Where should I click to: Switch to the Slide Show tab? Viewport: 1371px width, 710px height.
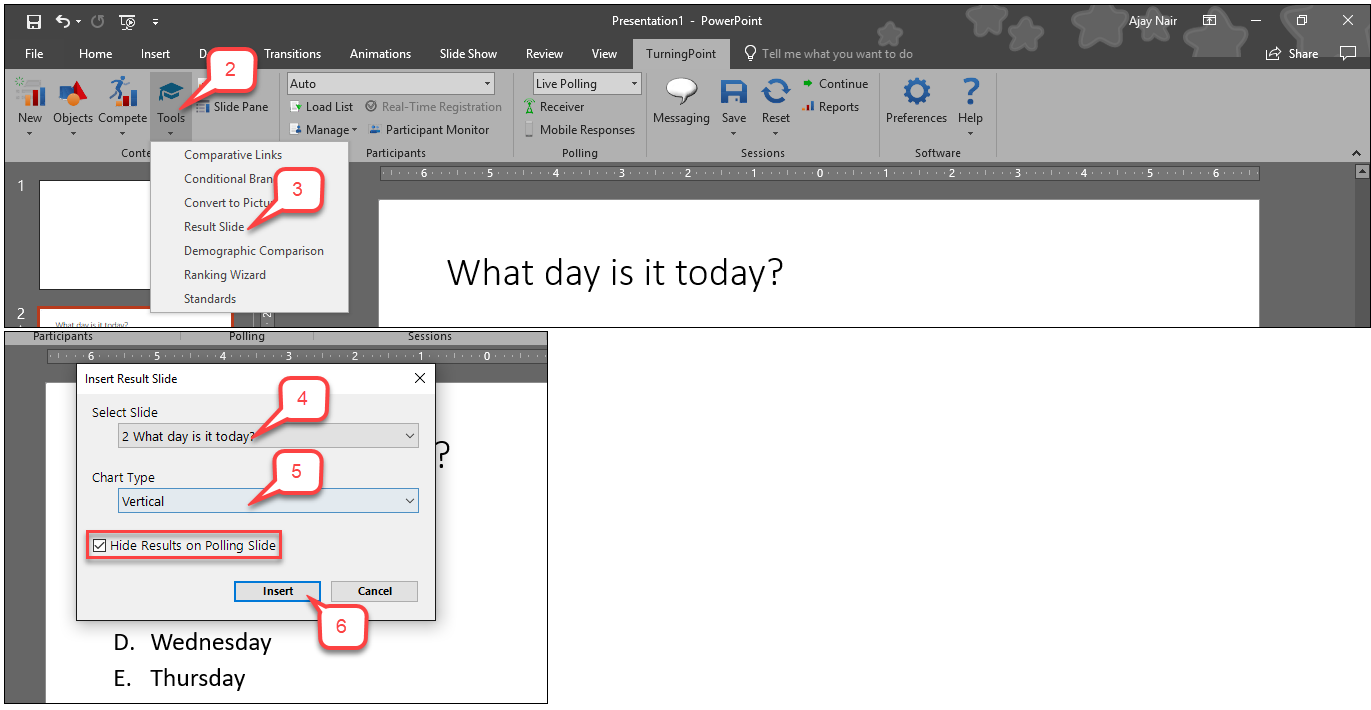[468, 54]
